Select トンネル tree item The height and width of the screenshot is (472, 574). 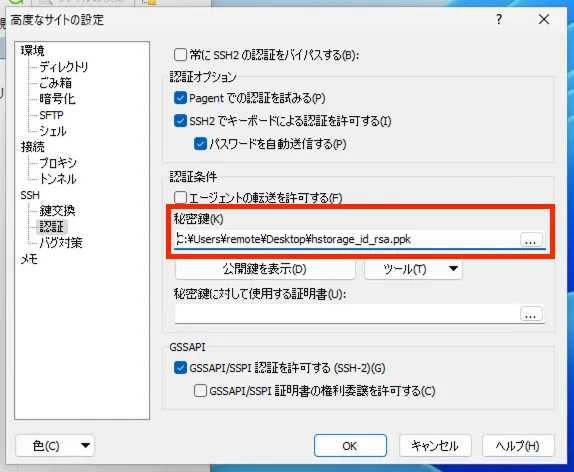(x=57, y=179)
